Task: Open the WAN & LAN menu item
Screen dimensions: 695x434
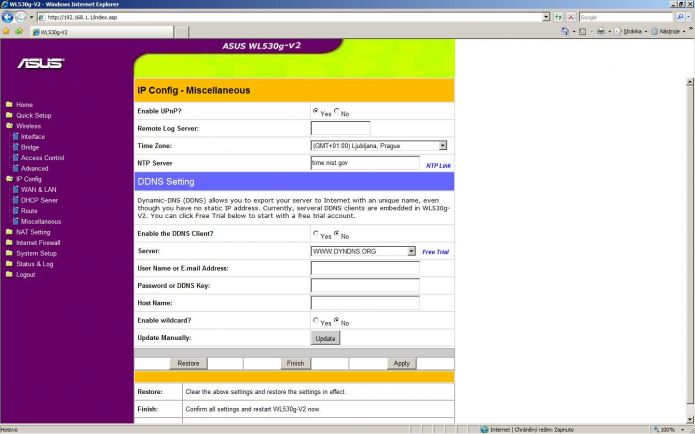Action: tap(39, 190)
